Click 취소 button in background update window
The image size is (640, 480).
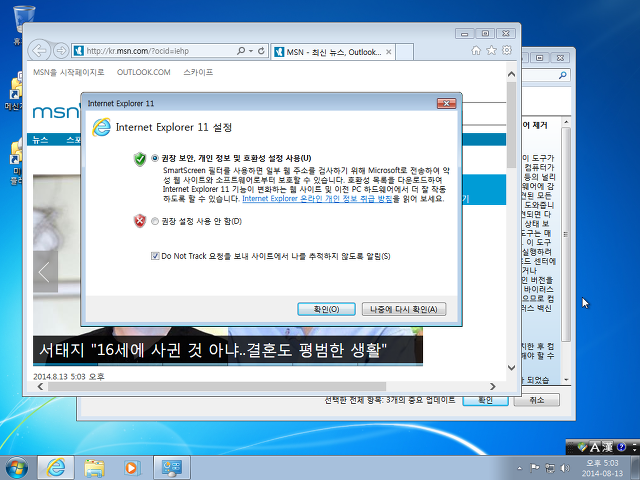tap(536, 400)
